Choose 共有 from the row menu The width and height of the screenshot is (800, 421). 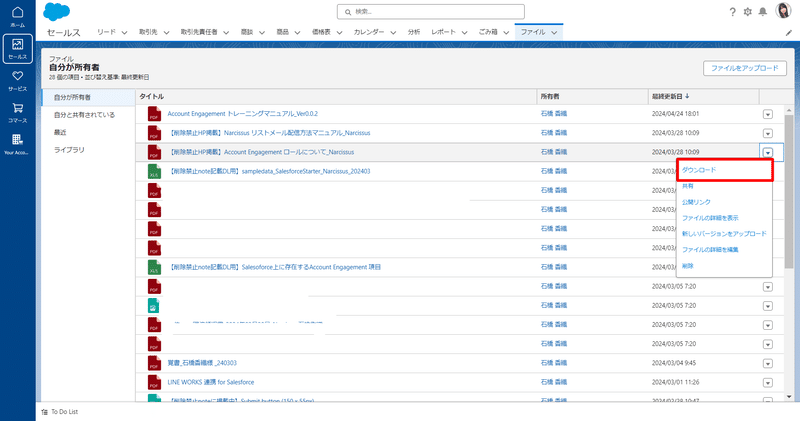click(688, 186)
